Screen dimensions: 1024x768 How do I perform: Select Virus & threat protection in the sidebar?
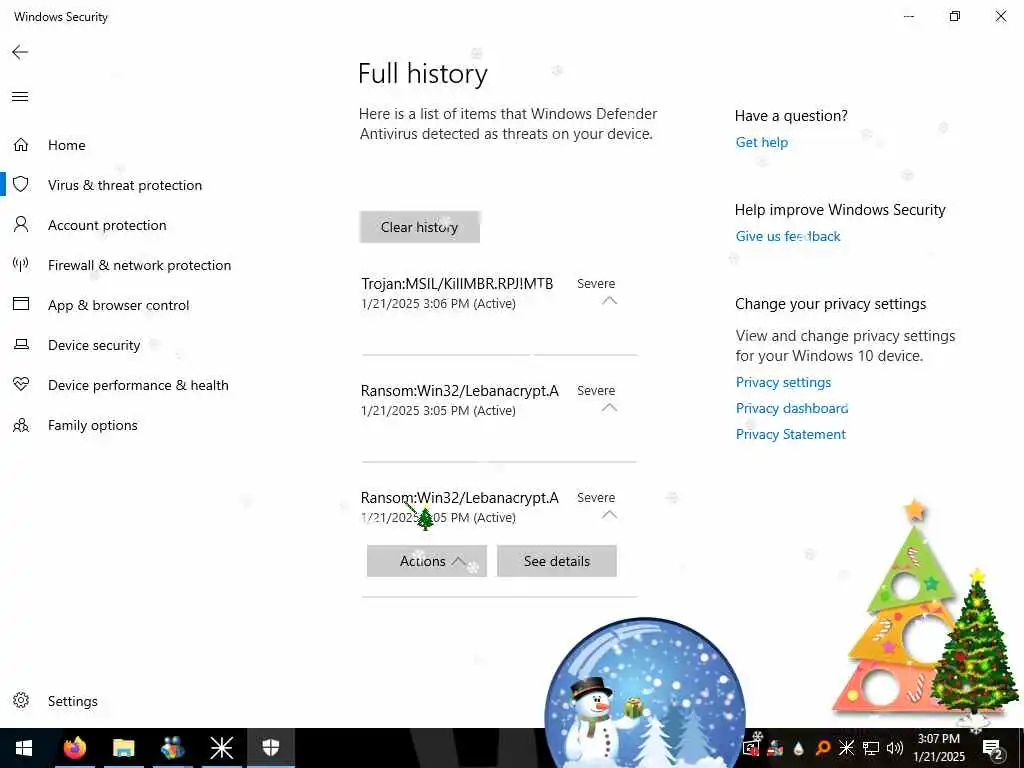click(x=125, y=185)
